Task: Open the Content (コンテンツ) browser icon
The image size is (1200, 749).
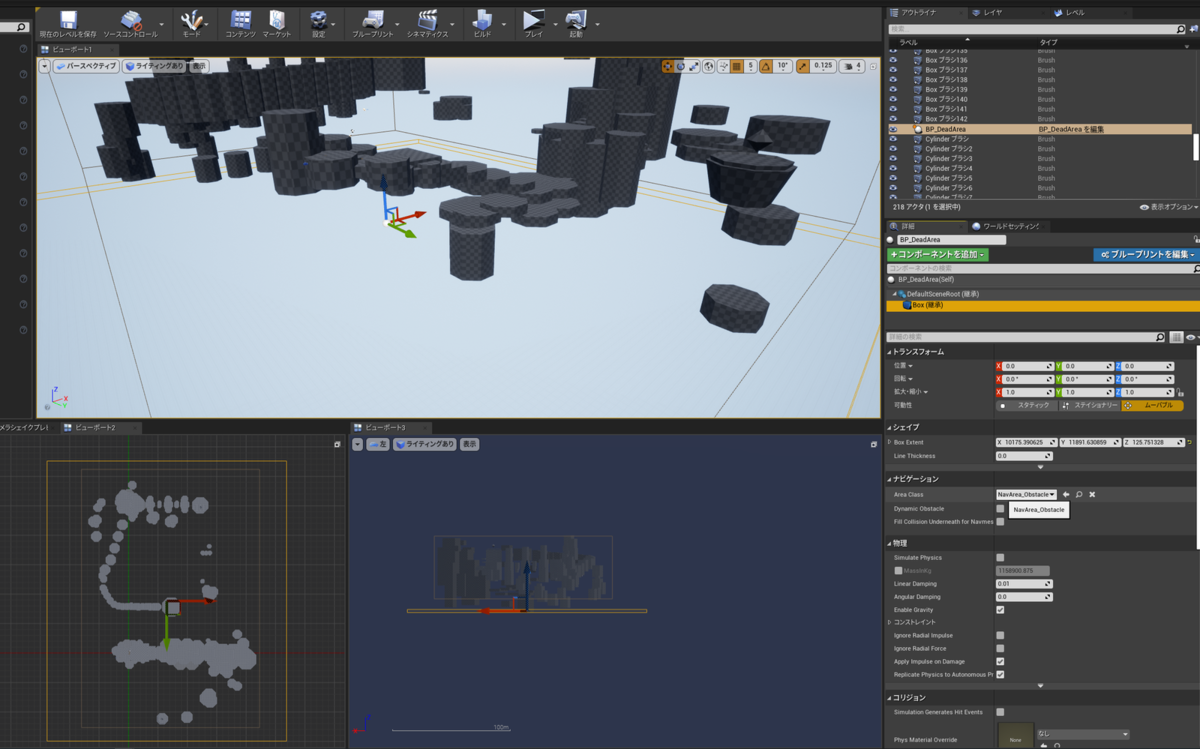Action: coord(240,20)
